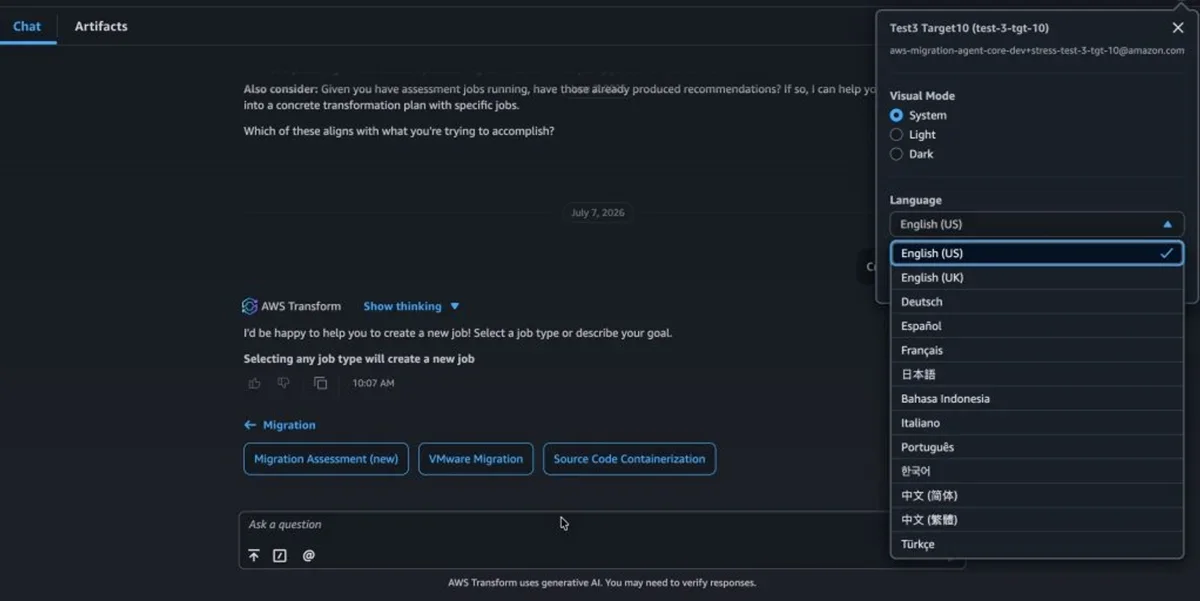Click VMware Migration button
Image resolution: width=1200 pixels, height=601 pixels.
click(476, 459)
